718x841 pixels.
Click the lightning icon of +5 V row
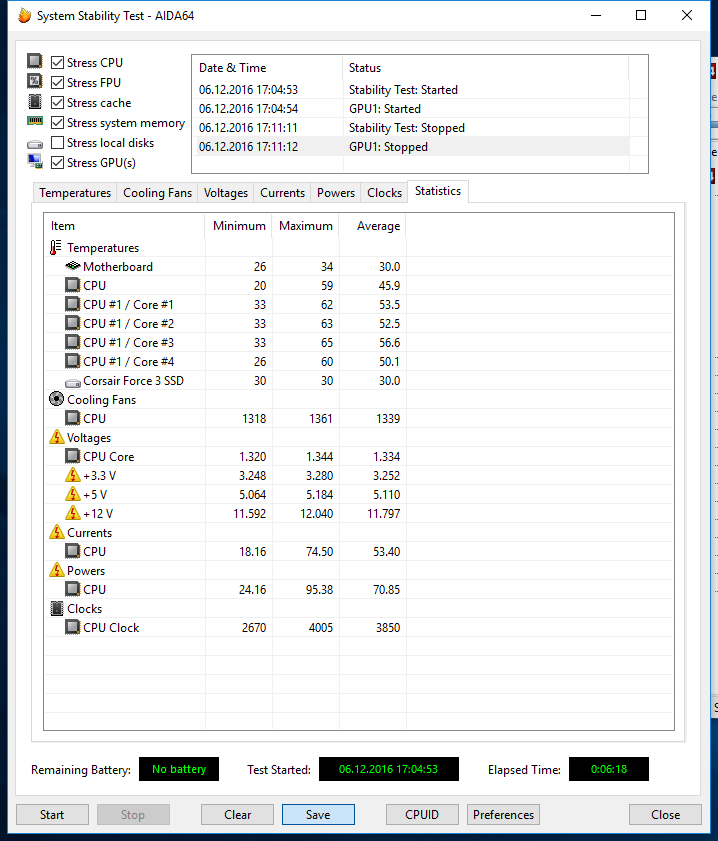point(73,494)
